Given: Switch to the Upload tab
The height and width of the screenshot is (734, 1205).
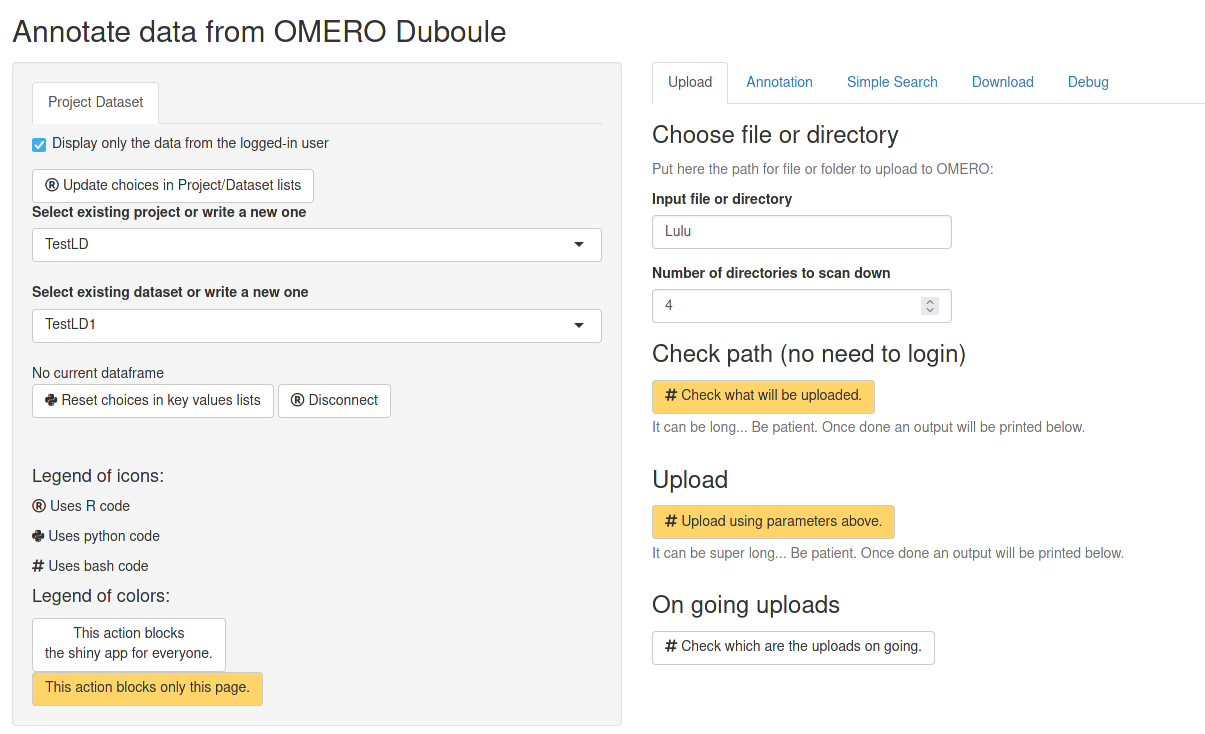Looking at the screenshot, I should pyautogui.click(x=690, y=82).
